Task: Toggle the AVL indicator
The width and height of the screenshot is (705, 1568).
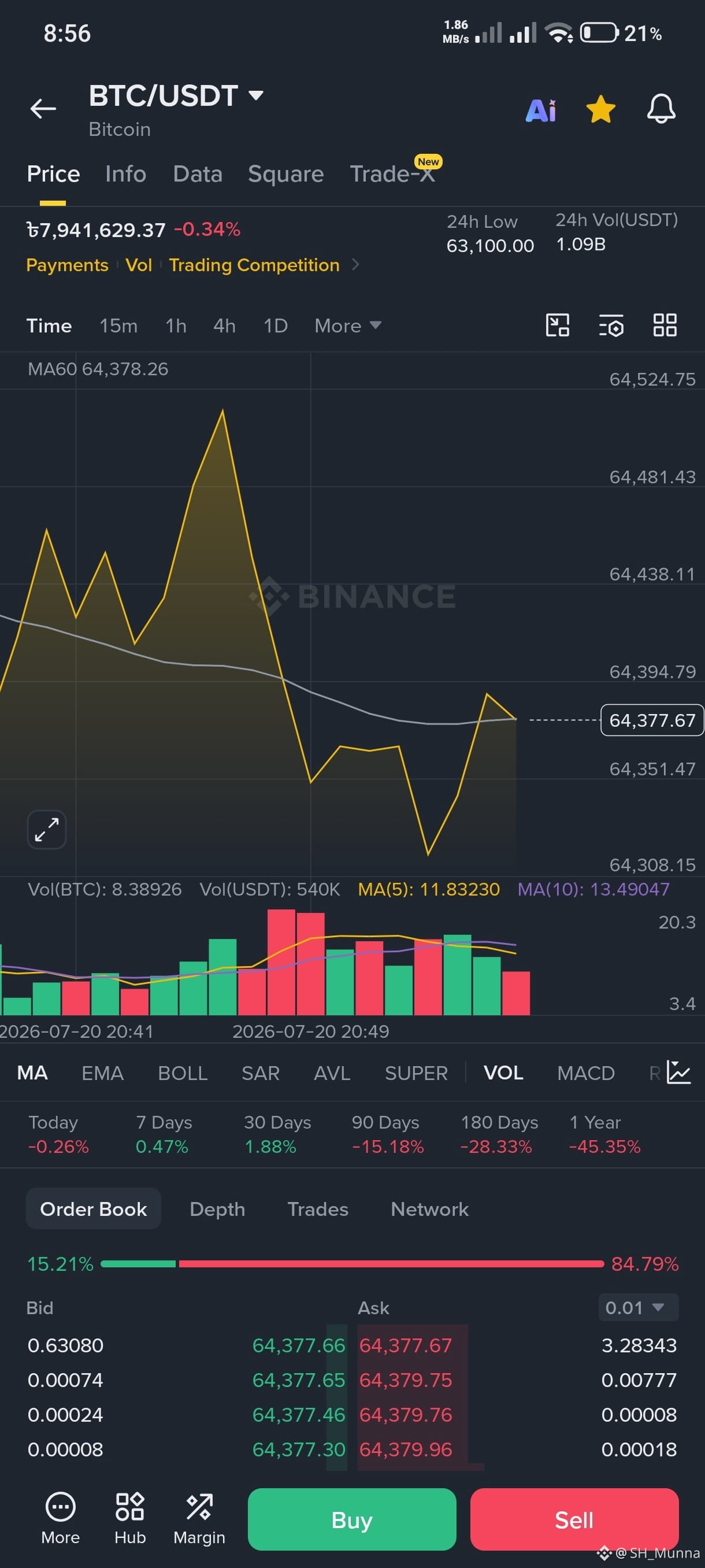Action: (332, 1073)
